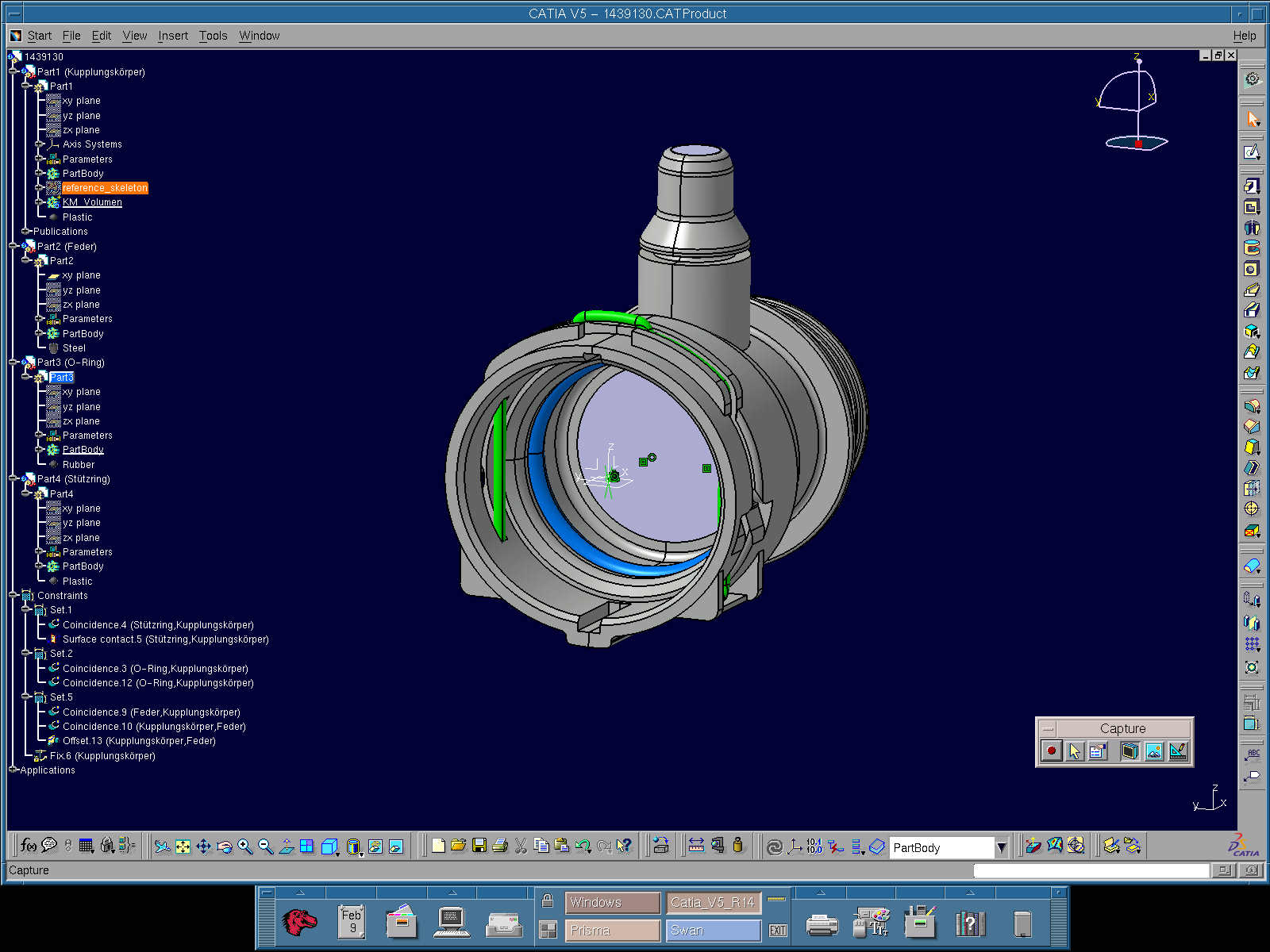
Task: Click the Swan workspace button
Action: 713,930
